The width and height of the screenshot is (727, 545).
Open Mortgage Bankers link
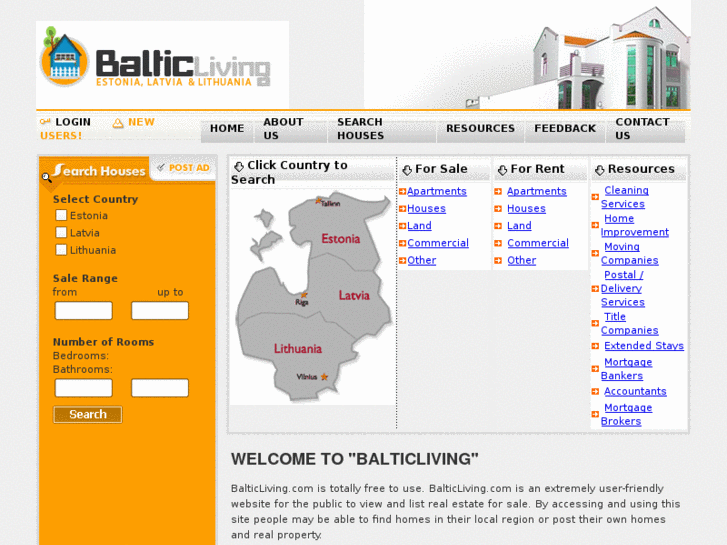(x=626, y=369)
